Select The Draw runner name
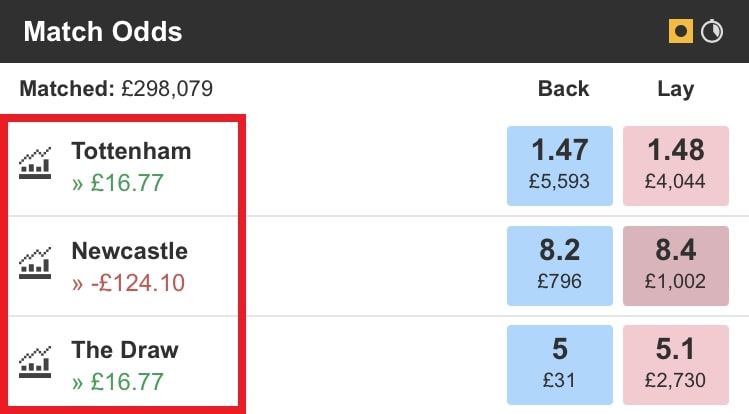 coord(125,350)
